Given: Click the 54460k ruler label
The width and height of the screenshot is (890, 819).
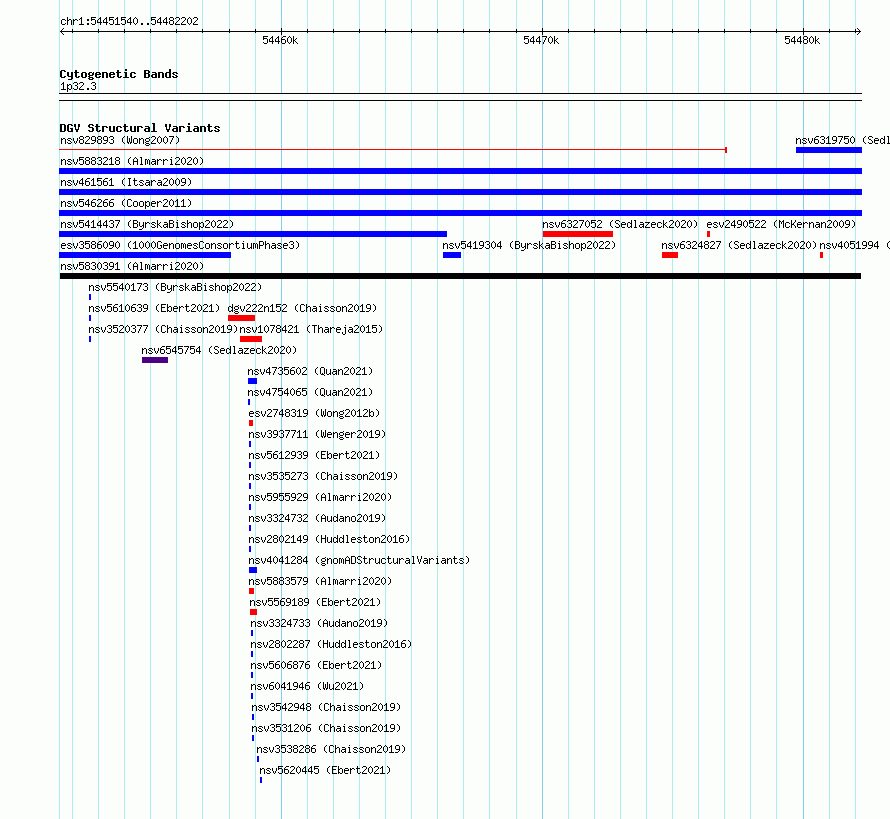Looking at the screenshot, I should click(x=280, y=40).
